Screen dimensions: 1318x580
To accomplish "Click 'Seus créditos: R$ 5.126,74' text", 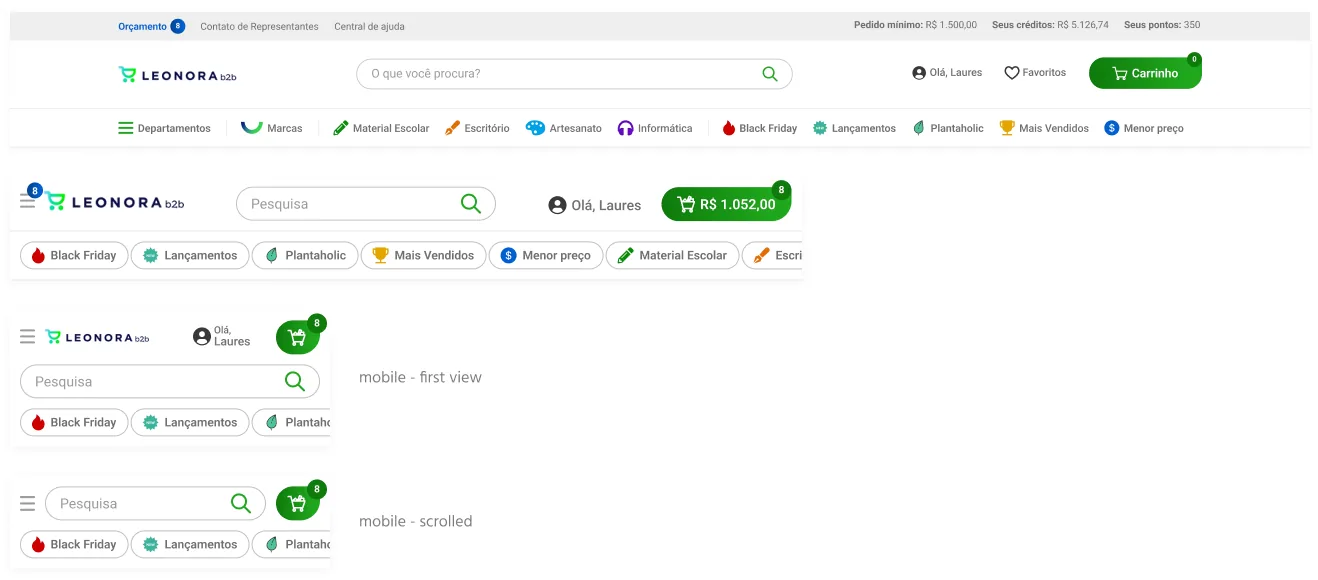I will click(x=1050, y=25).
